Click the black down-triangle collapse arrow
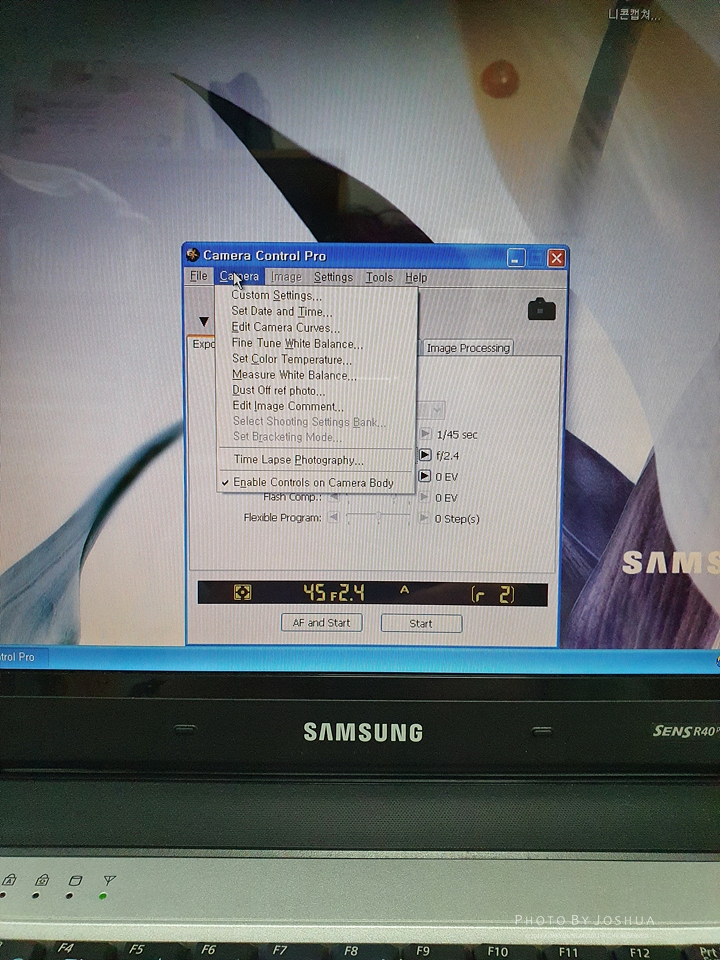The height and width of the screenshot is (960, 720). (204, 321)
